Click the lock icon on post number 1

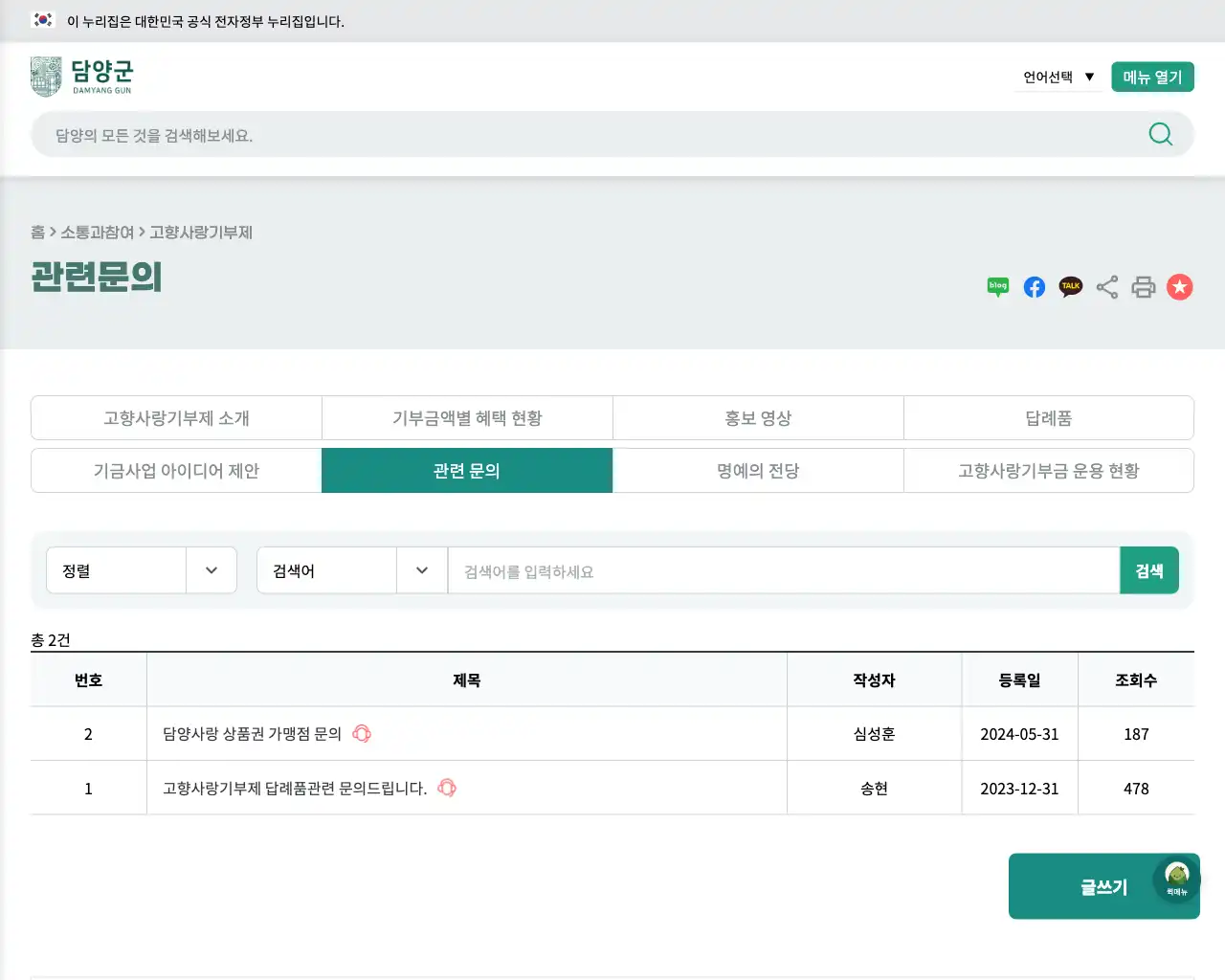point(446,789)
